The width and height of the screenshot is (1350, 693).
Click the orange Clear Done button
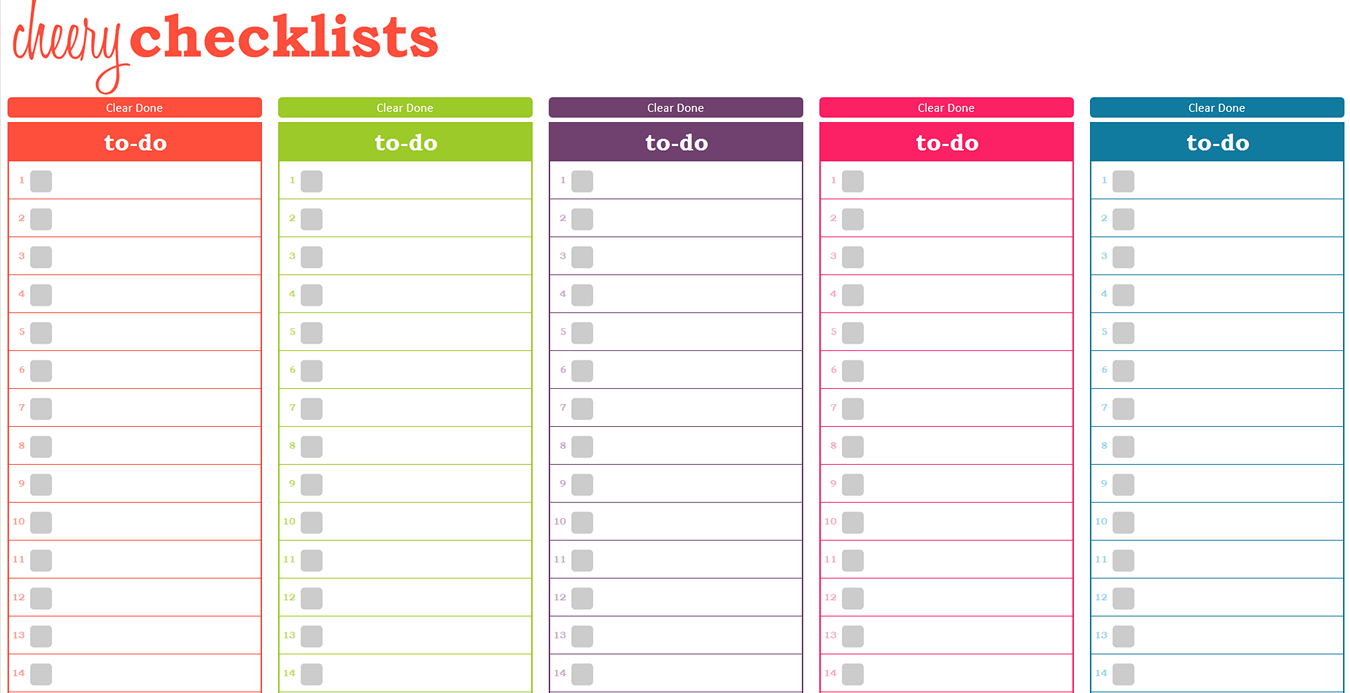point(134,108)
